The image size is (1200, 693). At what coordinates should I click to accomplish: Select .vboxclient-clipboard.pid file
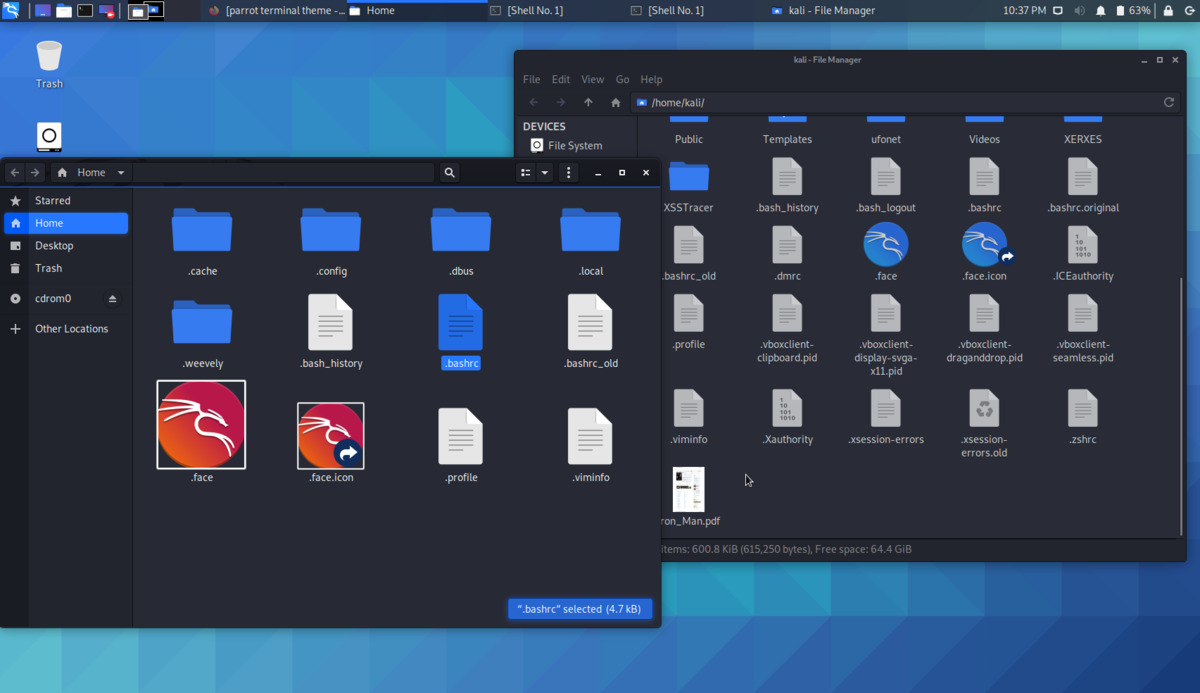click(787, 329)
